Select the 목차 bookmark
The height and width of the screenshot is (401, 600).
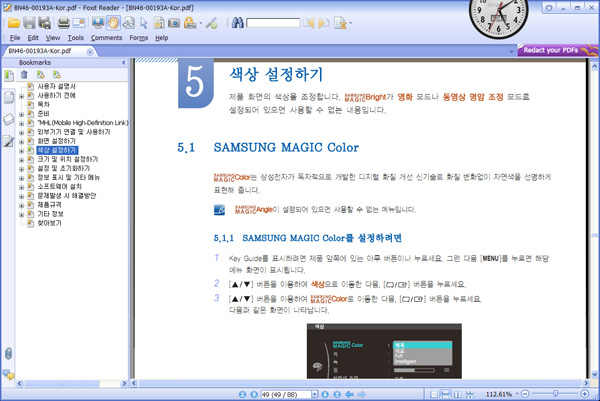[43, 104]
